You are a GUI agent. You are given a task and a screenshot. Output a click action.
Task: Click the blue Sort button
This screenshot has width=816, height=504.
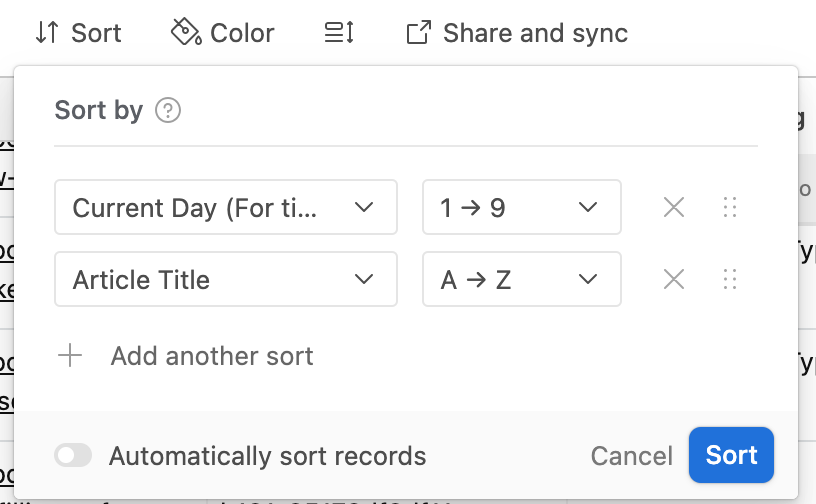[x=731, y=455]
